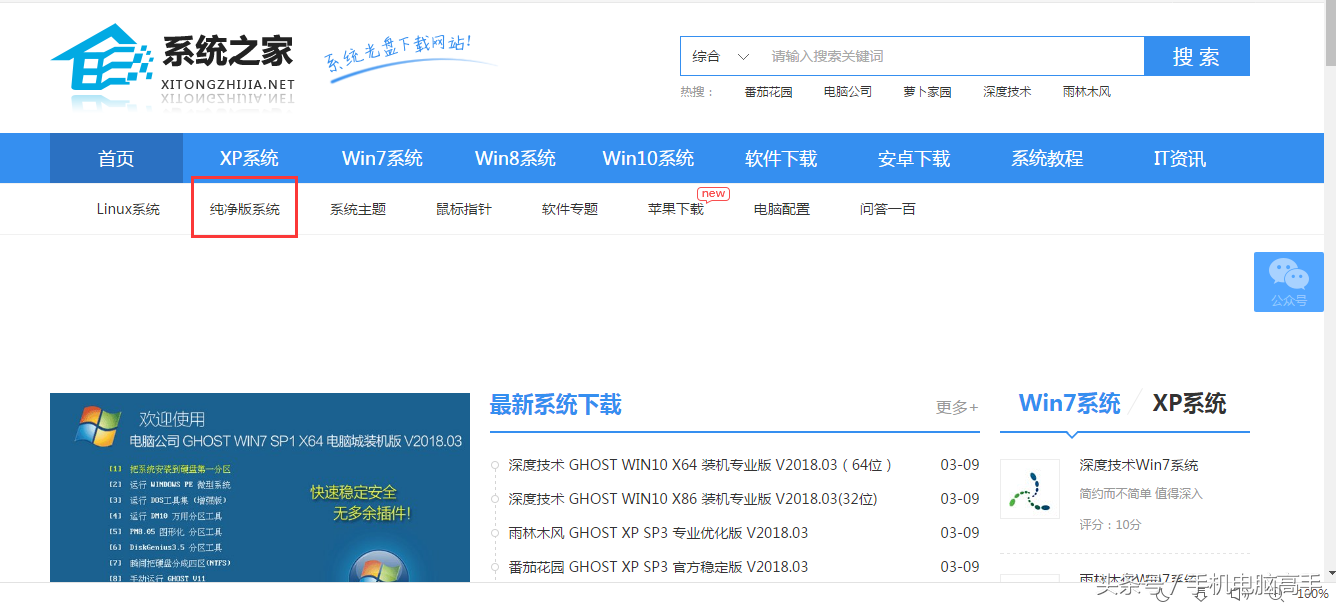Viewport: 1336px width, 604px height.
Task: Open the 电脑公司 hot search link
Action: click(x=848, y=92)
